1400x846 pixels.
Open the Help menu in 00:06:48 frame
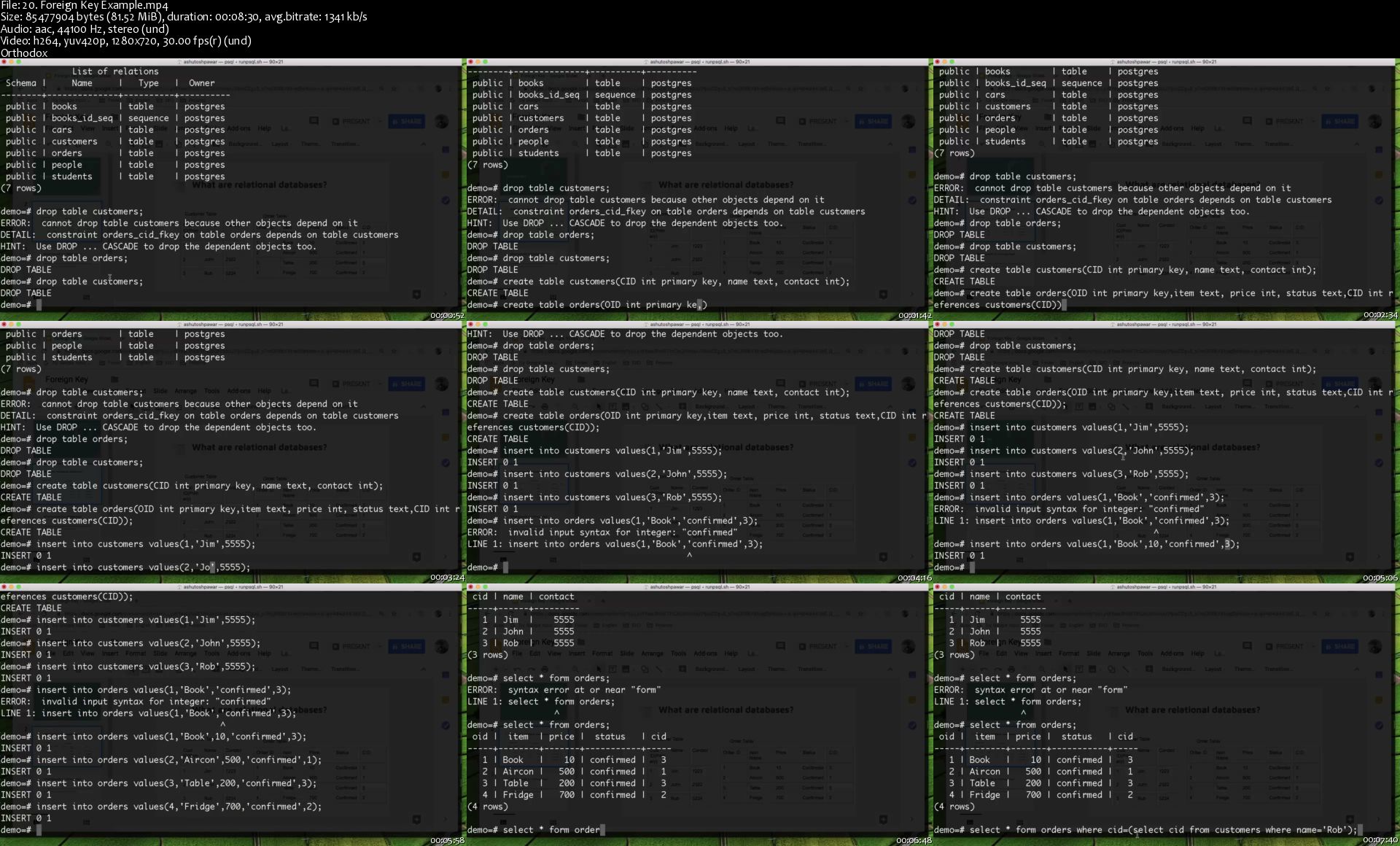click(x=731, y=653)
